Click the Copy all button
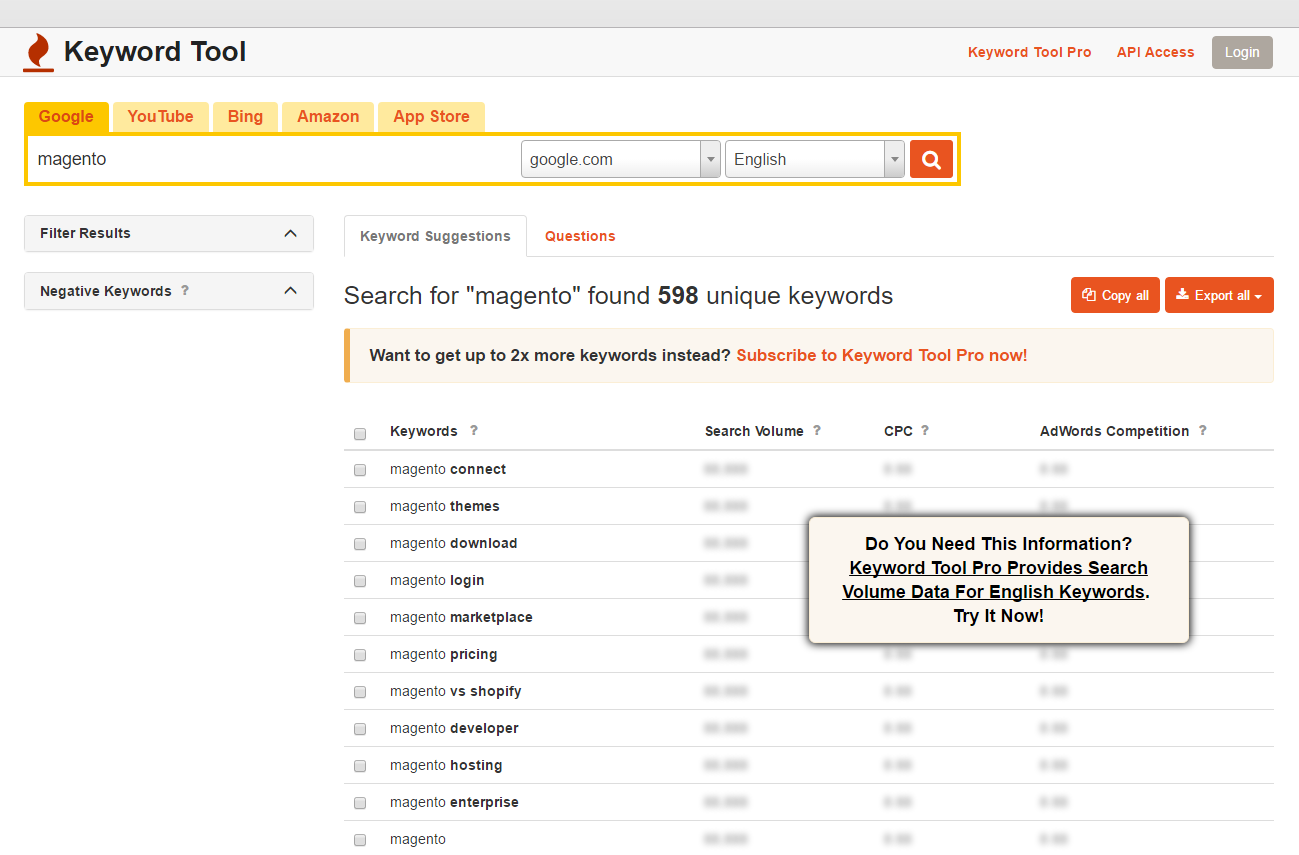This screenshot has width=1299, height=855. pyautogui.click(x=1116, y=295)
